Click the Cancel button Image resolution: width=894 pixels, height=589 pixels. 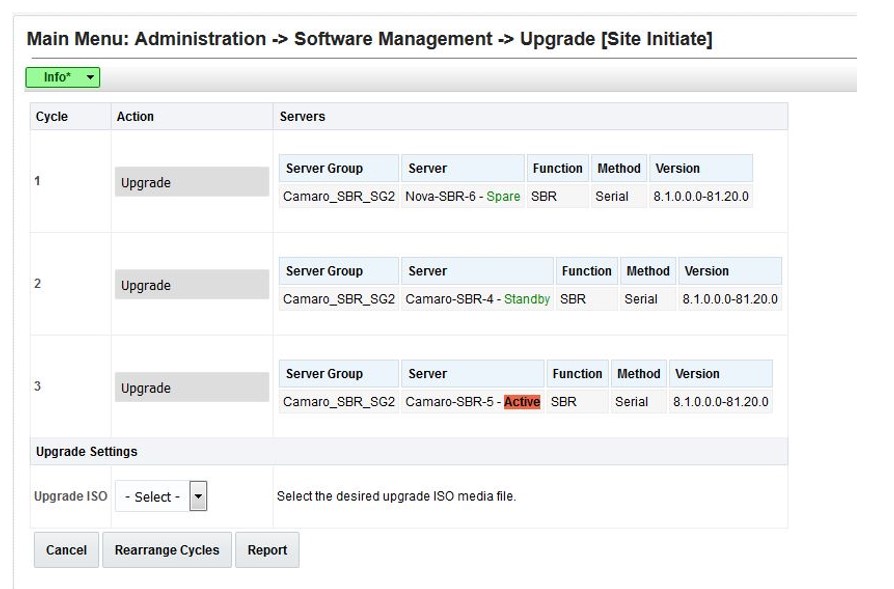pyautogui.click(x=65, y=550)
